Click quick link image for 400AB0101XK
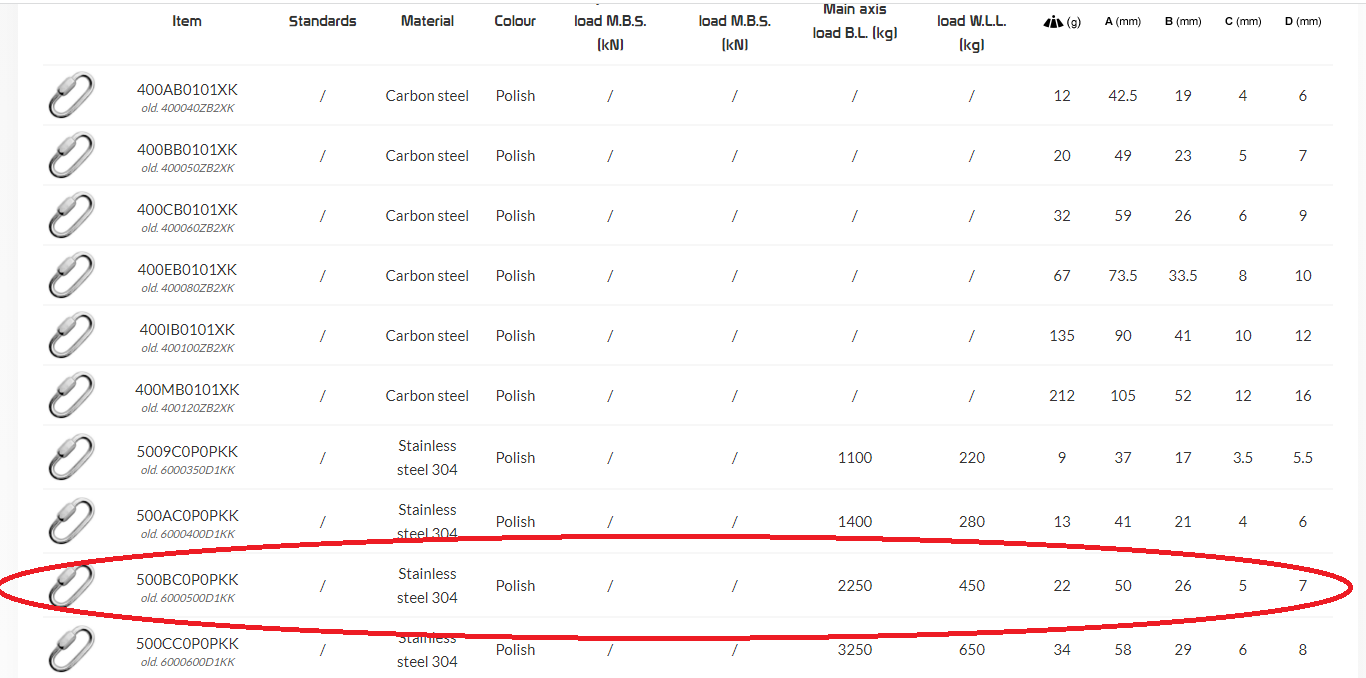This screenshot has height=678, width=1366. [70, 96]
